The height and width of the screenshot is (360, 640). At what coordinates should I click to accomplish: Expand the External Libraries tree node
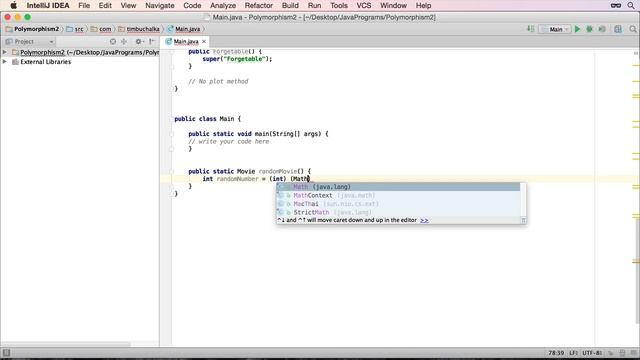[4, 62]
